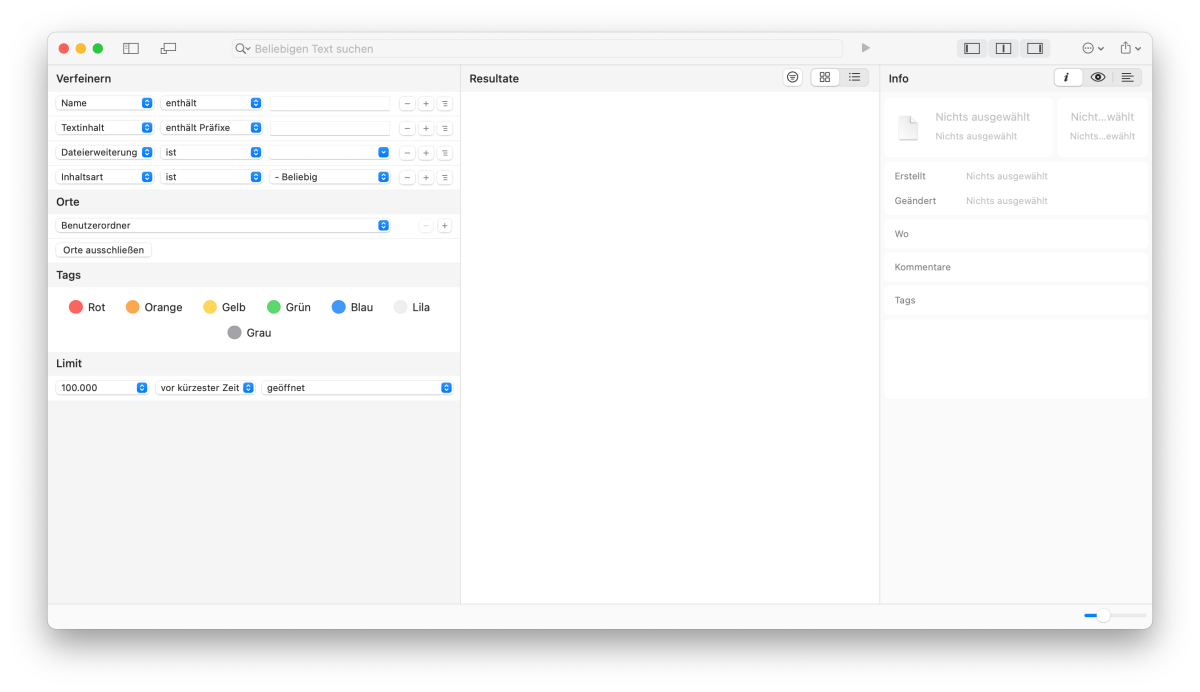The image size is (1200, 692).
Task: Switch results to icon grid view
Action: click(825, 77)
